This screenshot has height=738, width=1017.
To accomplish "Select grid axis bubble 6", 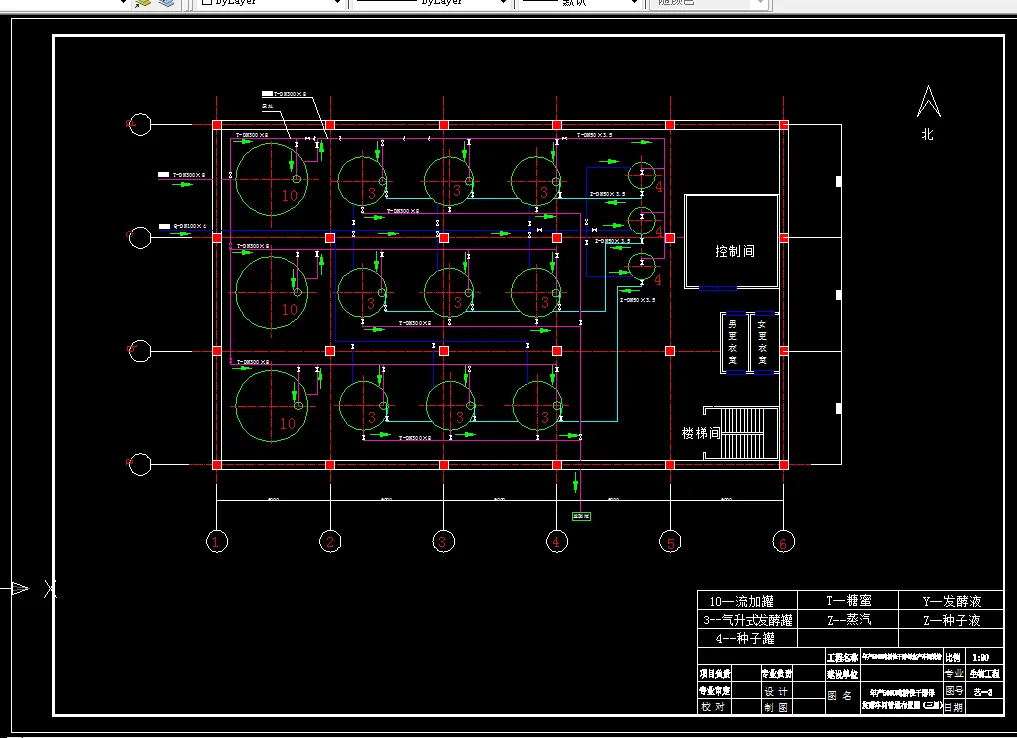I will (784, 541).
